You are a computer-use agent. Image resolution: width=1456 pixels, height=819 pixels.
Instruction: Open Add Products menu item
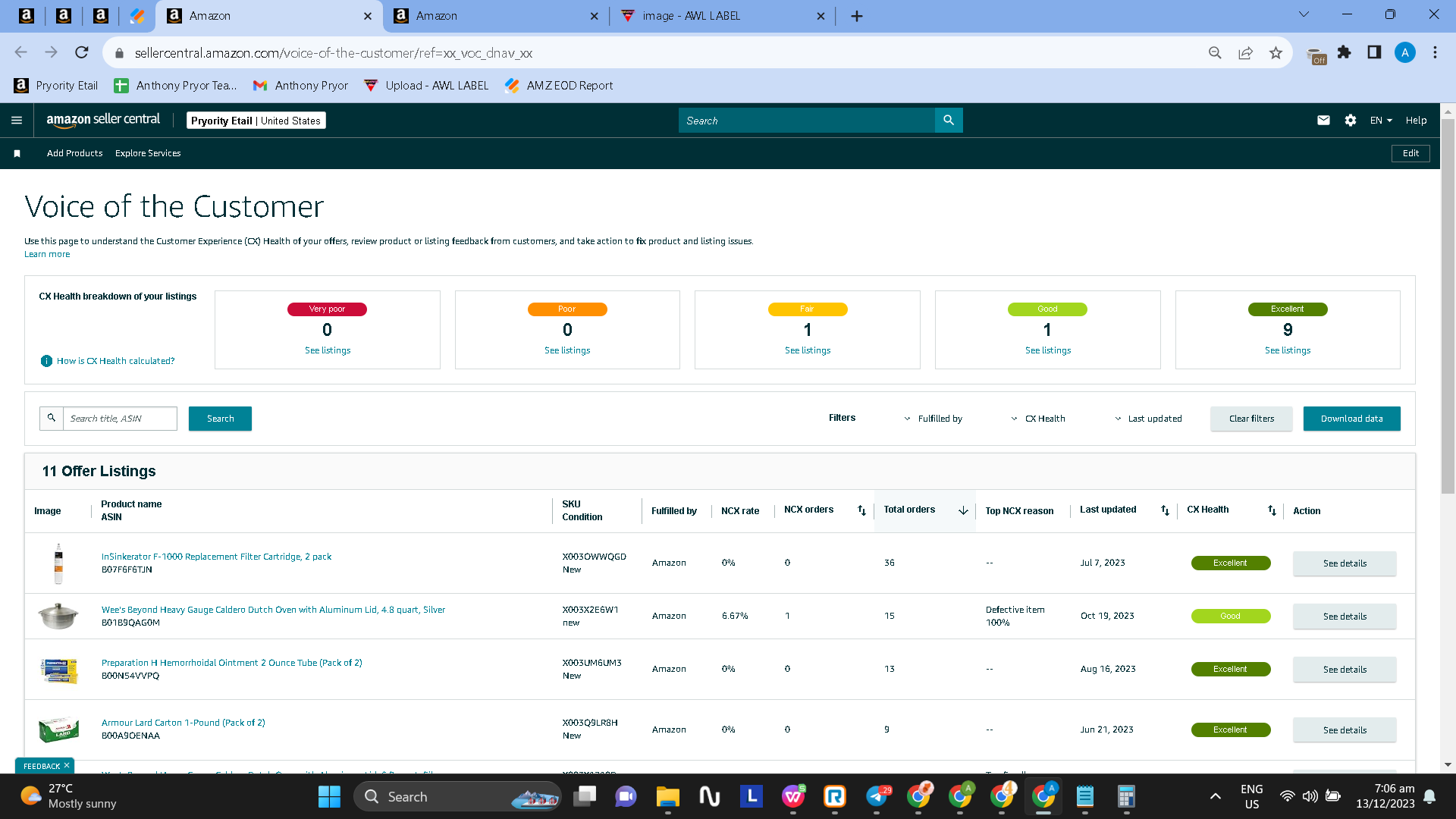74,153
